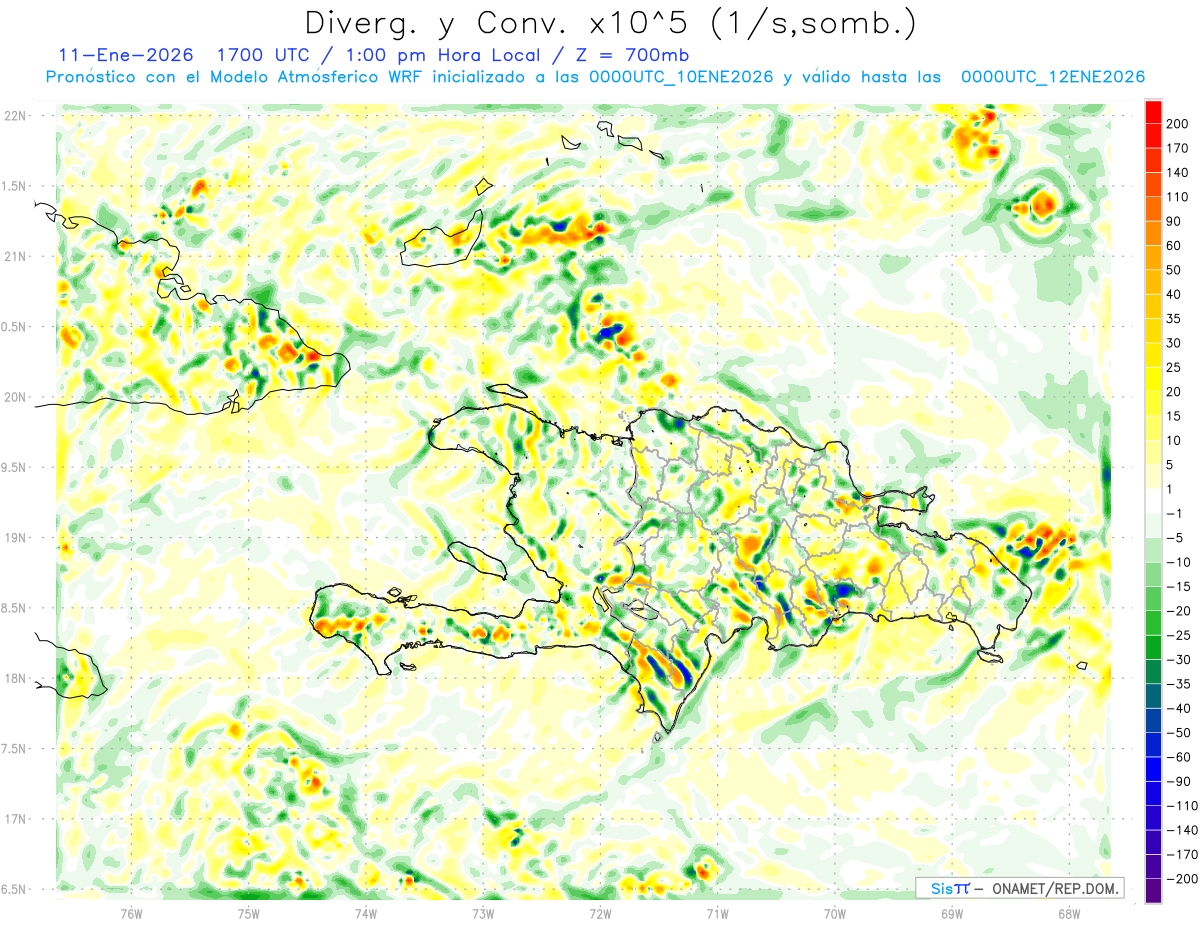Click the '75W' longitude label
The height and width of the screenshot is (927, 1200).
point(248,912)
